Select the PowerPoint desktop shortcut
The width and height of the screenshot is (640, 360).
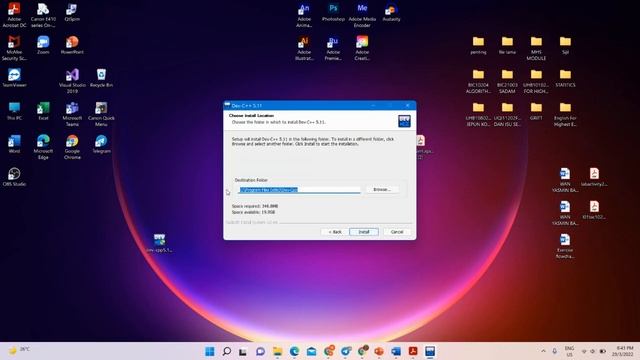click(x=72, y=45)
